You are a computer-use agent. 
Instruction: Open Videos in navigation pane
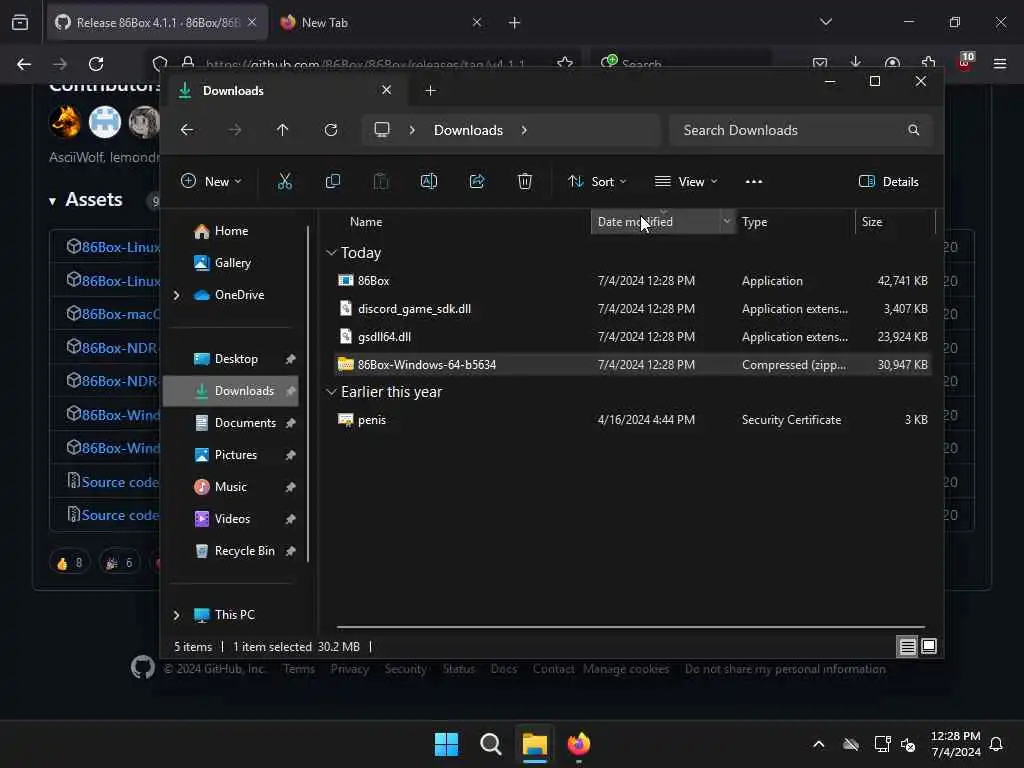tap(231, 519)
